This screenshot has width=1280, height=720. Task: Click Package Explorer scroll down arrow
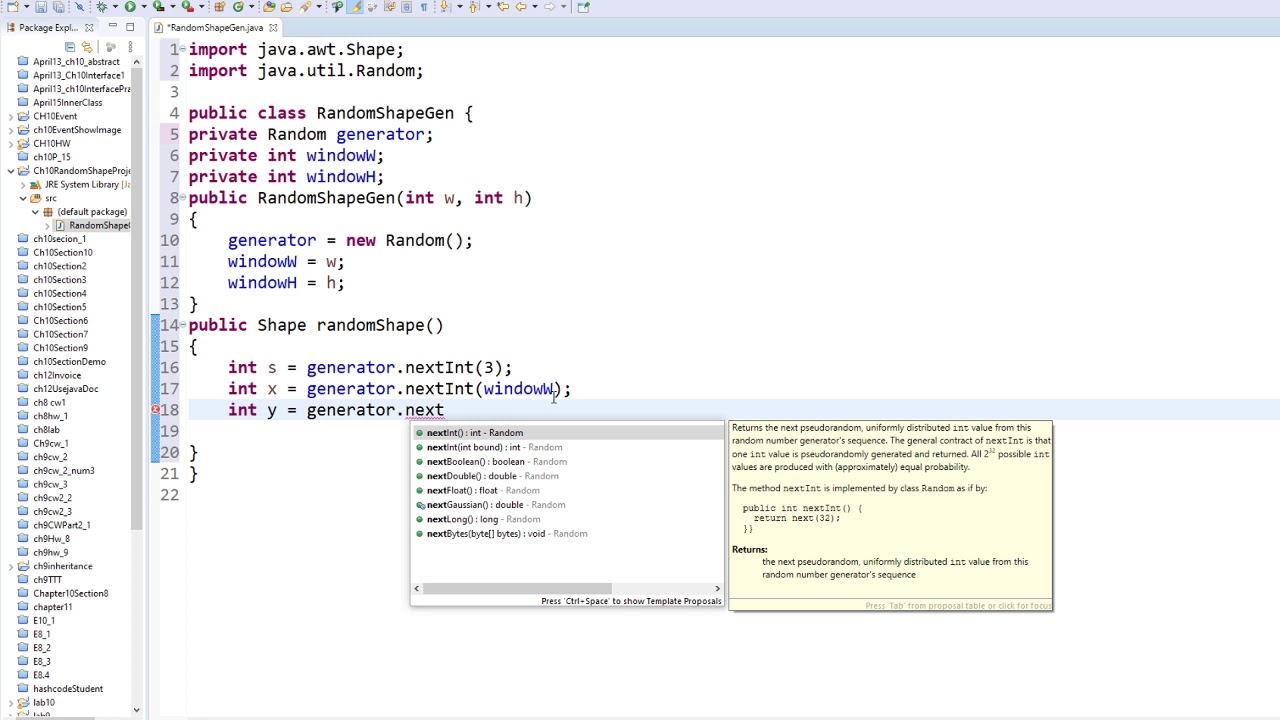point(136,710)
